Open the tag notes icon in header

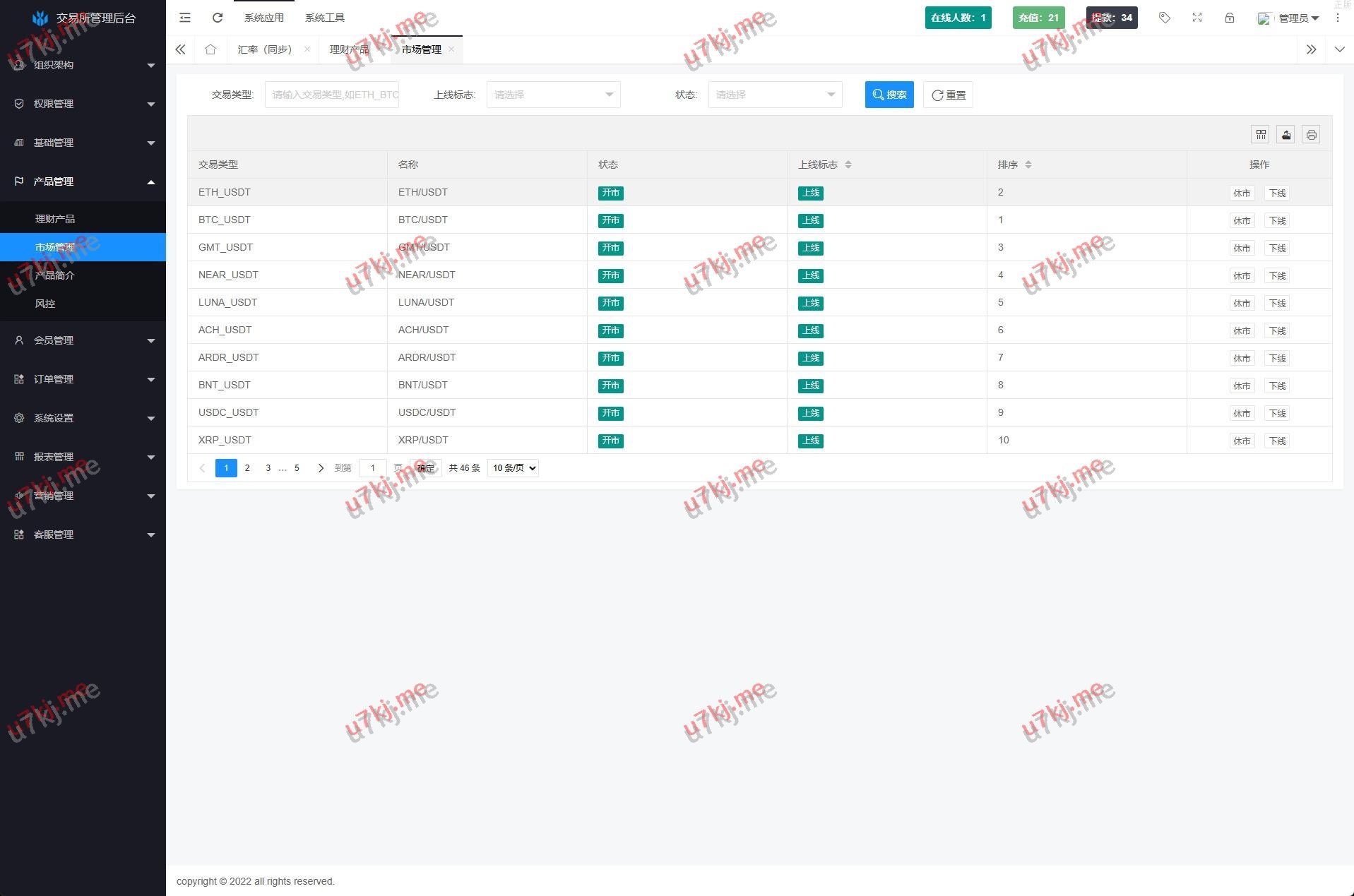pos(1165,18)
